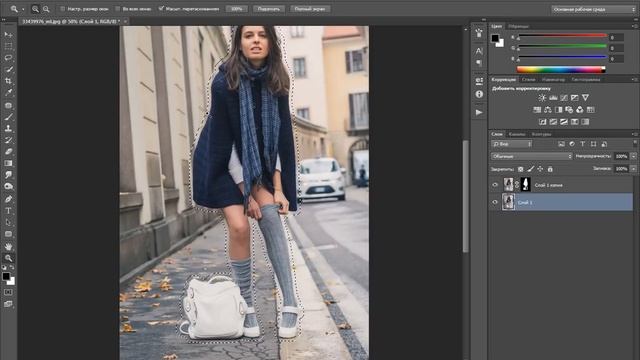Switch to the 'Стили' tab
Image resolution: width=640 pixels, height=360 pixels.
click(x=528, y=80)
